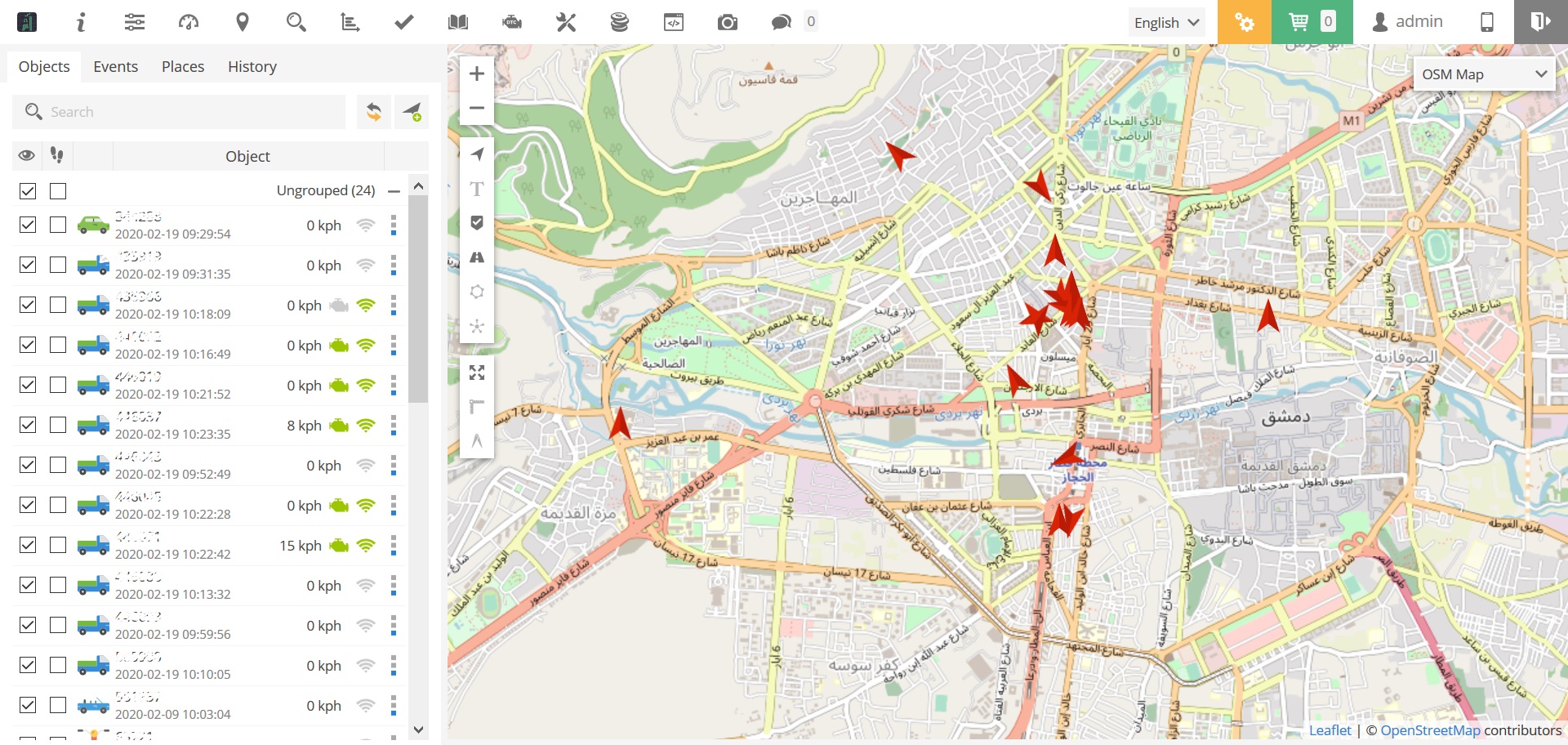Open the English language dropdown
The height and width of the screenshot is (745, 1568).
(1166, 22)
